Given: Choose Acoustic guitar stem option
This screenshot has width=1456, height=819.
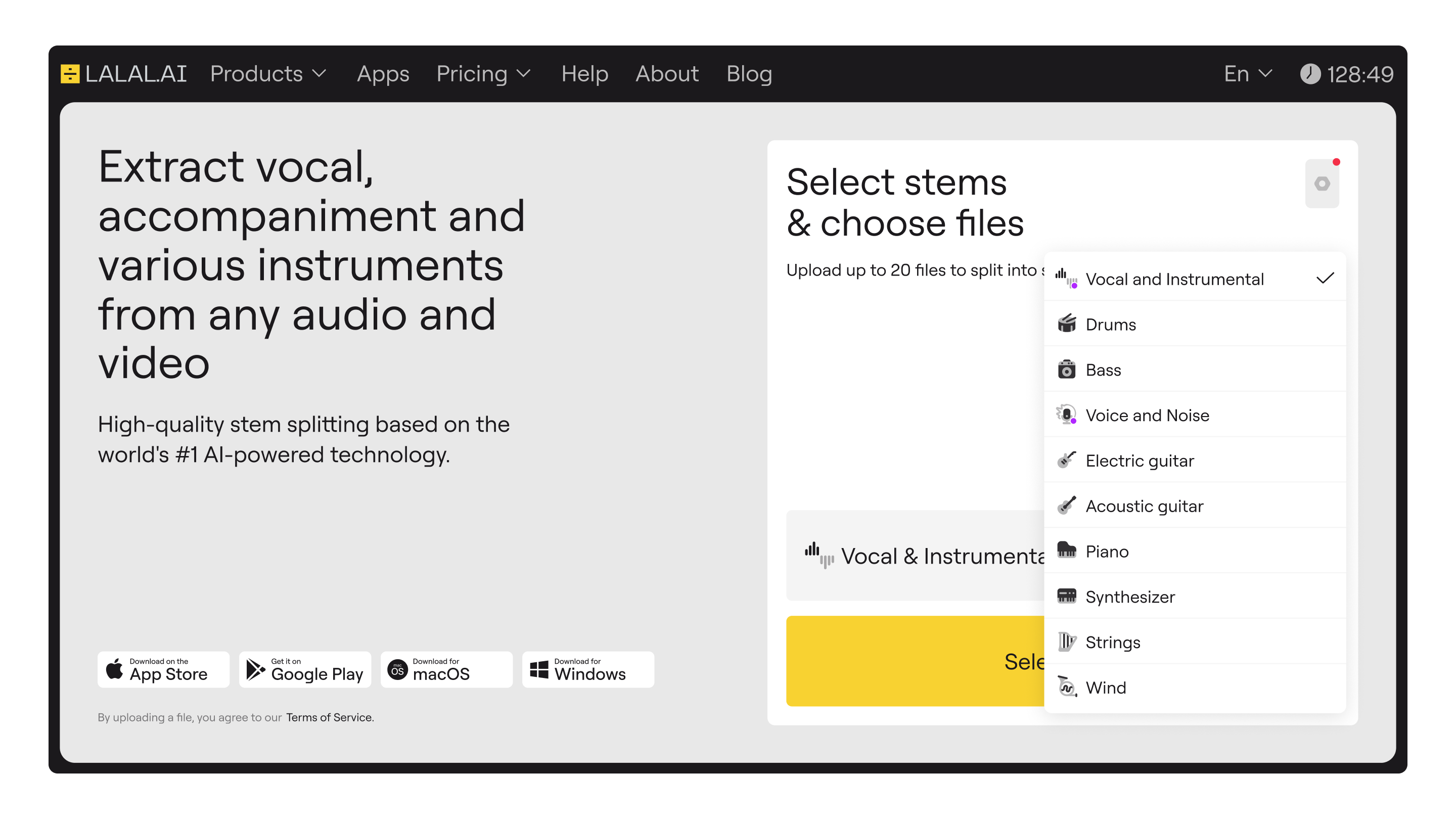Looking at the screenshot, I should point(1145,506).
